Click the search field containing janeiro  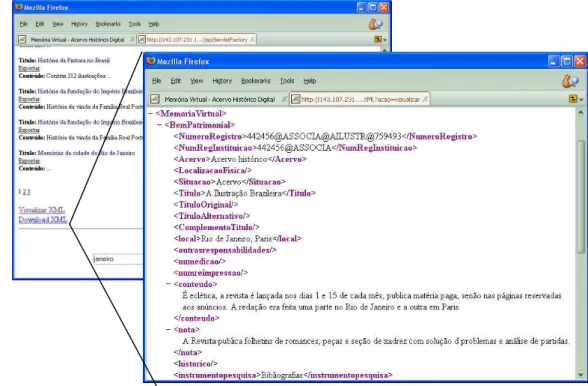[x=118, y=259]
